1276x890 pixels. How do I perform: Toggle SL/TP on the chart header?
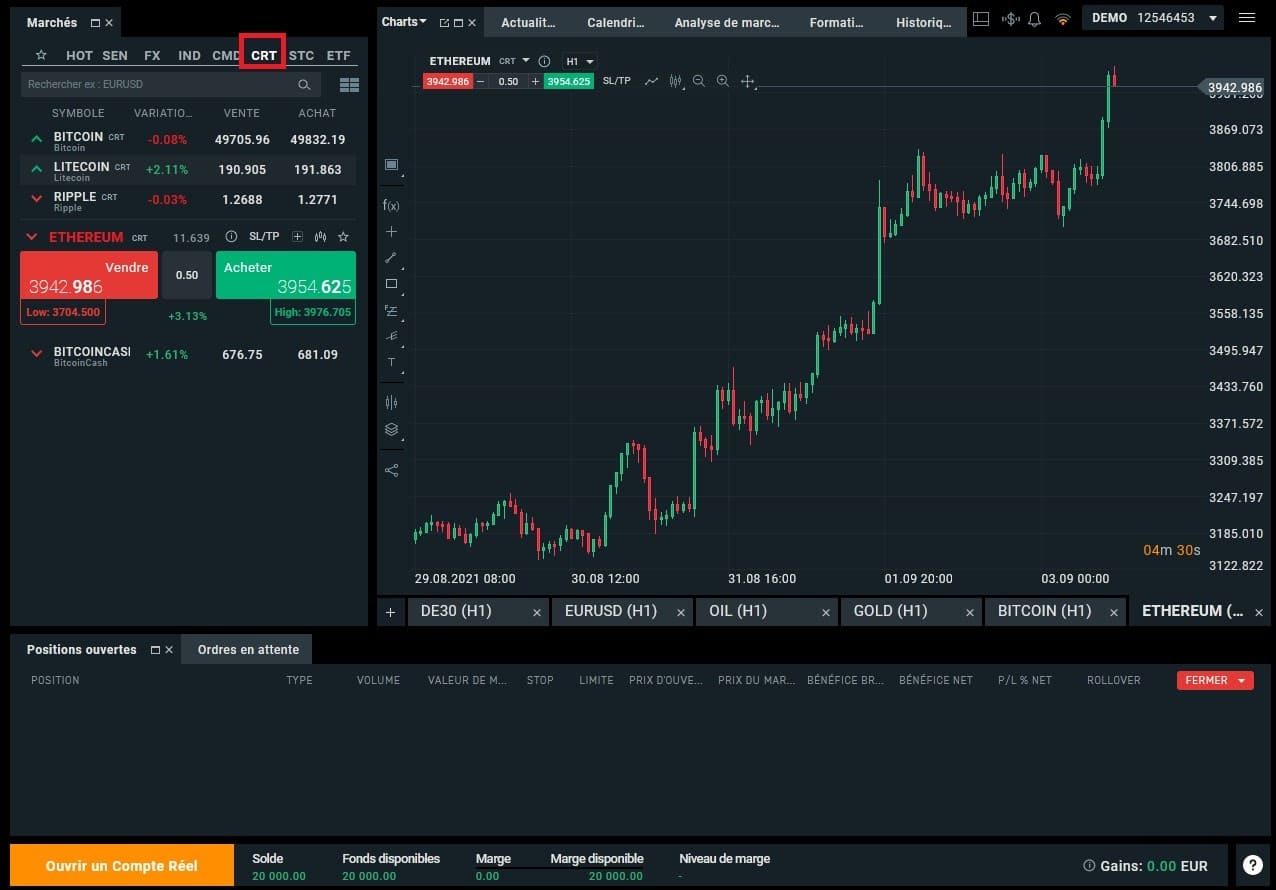[x=617, y=81]
